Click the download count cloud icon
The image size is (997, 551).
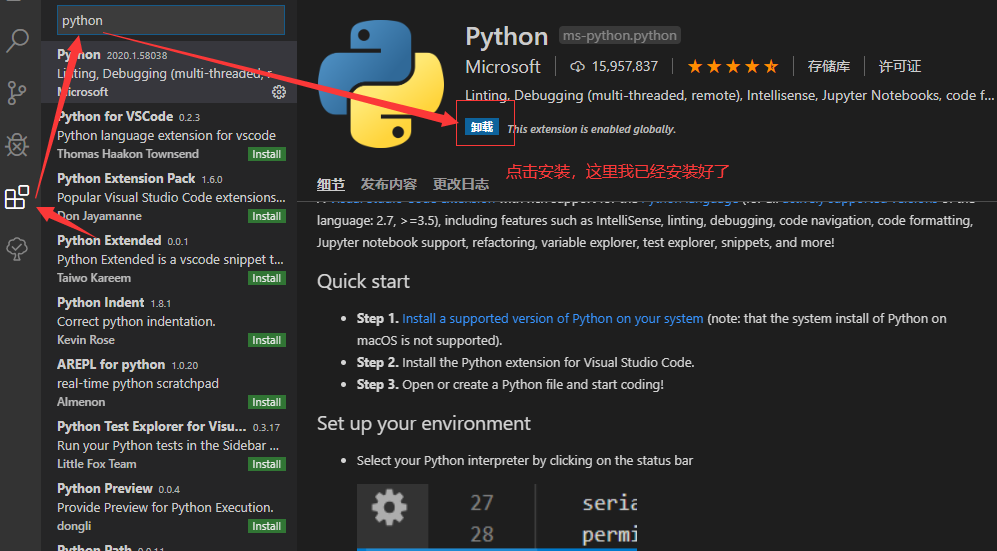click(x=577, y=67)
